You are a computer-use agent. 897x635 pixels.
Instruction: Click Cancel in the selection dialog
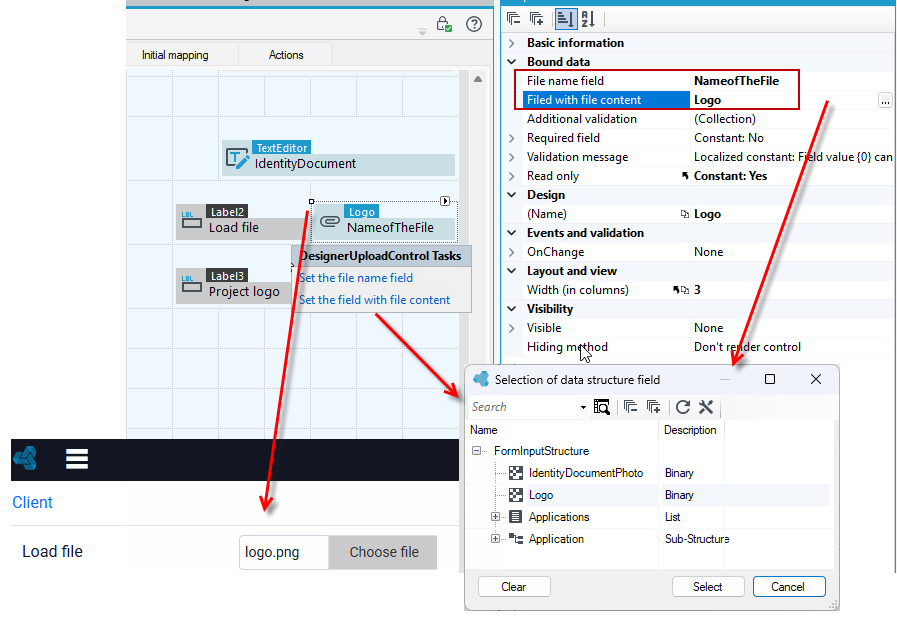click(788, 586)
